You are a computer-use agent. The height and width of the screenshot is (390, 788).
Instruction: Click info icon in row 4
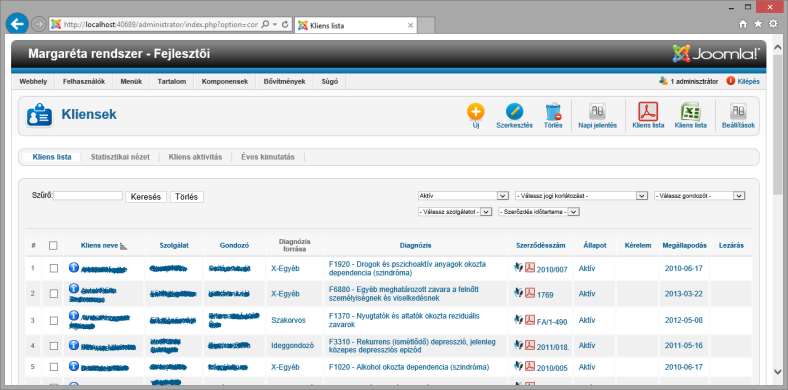pyautogui.click(x=74, y=345)
